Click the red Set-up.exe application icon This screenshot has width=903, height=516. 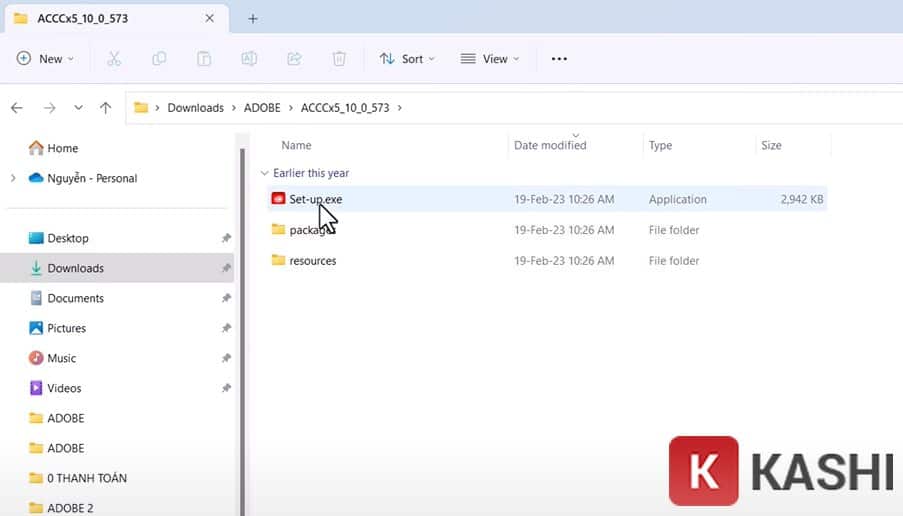[x=278, y=198]
